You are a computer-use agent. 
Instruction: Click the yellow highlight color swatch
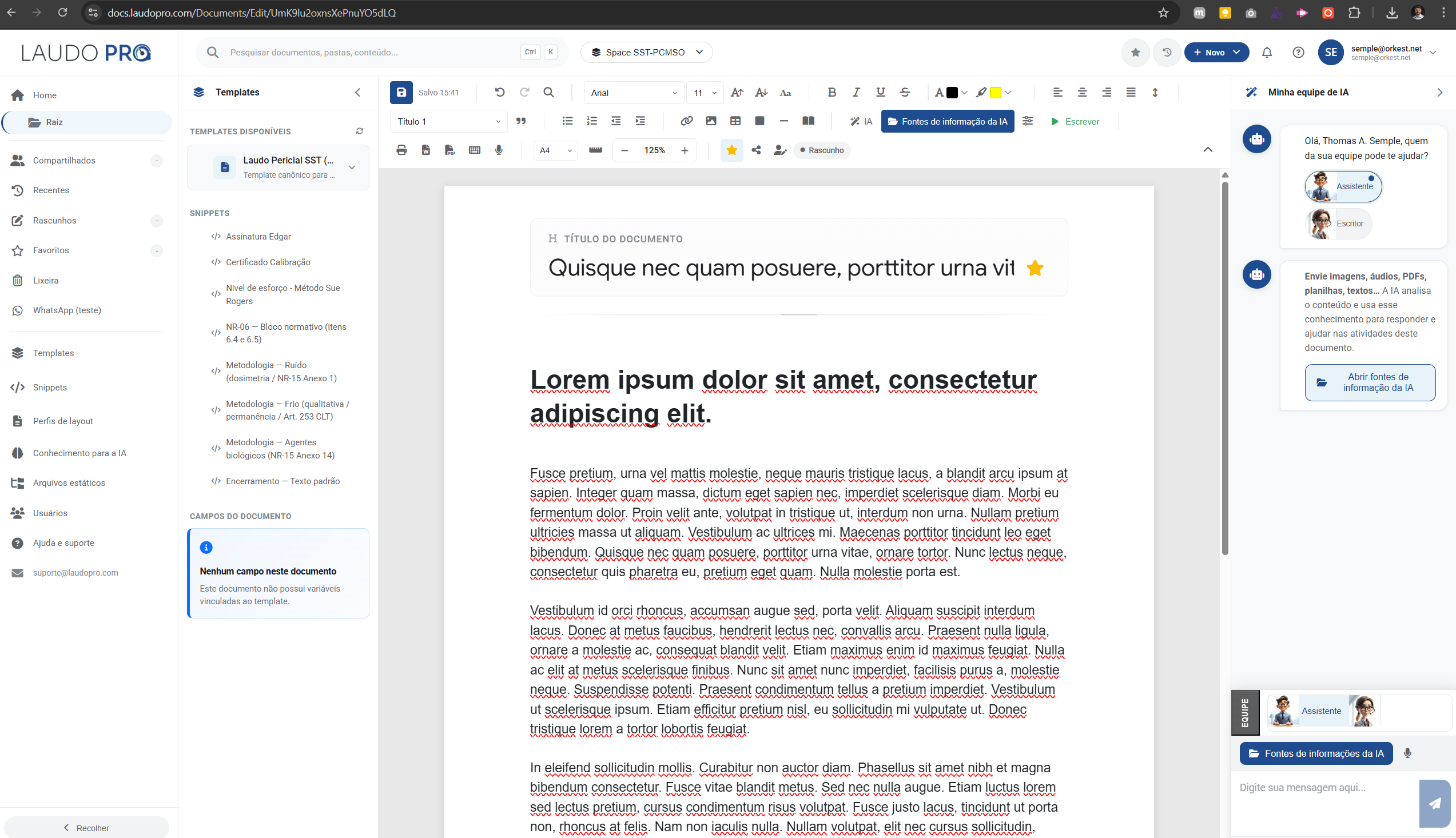point(995,93)
